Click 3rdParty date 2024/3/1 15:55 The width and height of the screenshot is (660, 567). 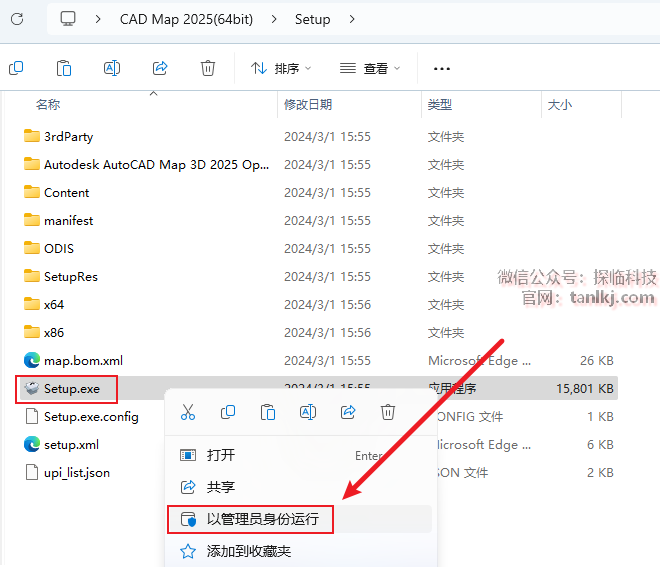click(x=327, y=136)
